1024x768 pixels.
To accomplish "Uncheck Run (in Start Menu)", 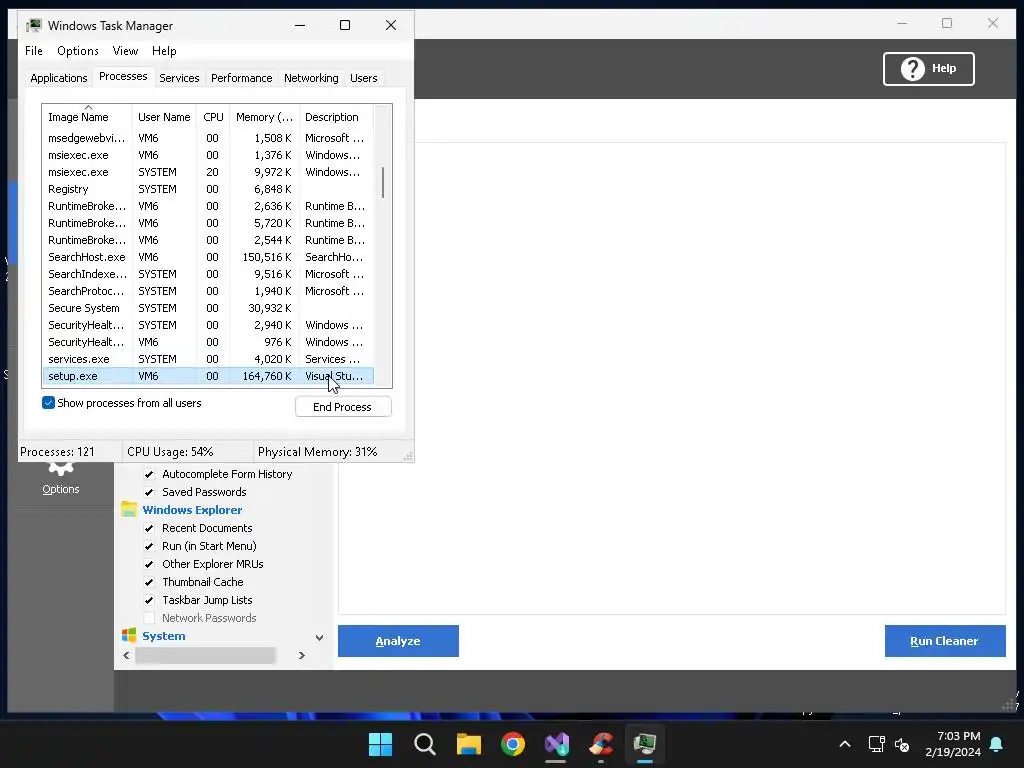I will coord(149,546).
